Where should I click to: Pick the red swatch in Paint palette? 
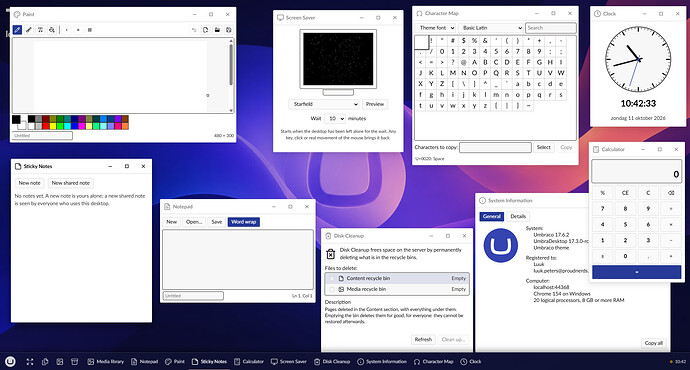point(46,126)
